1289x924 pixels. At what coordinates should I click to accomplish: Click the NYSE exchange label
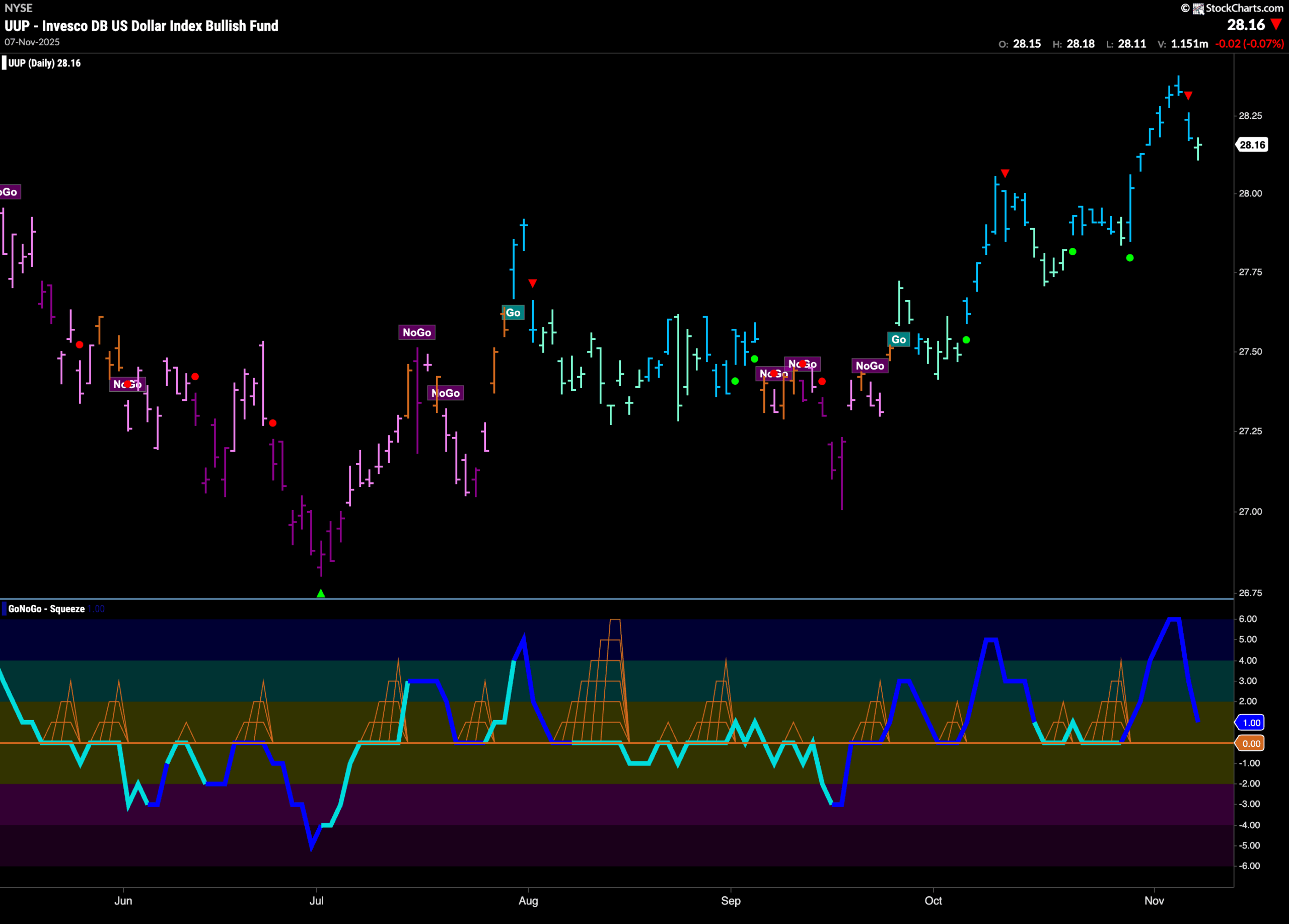[x=19, y=8]
